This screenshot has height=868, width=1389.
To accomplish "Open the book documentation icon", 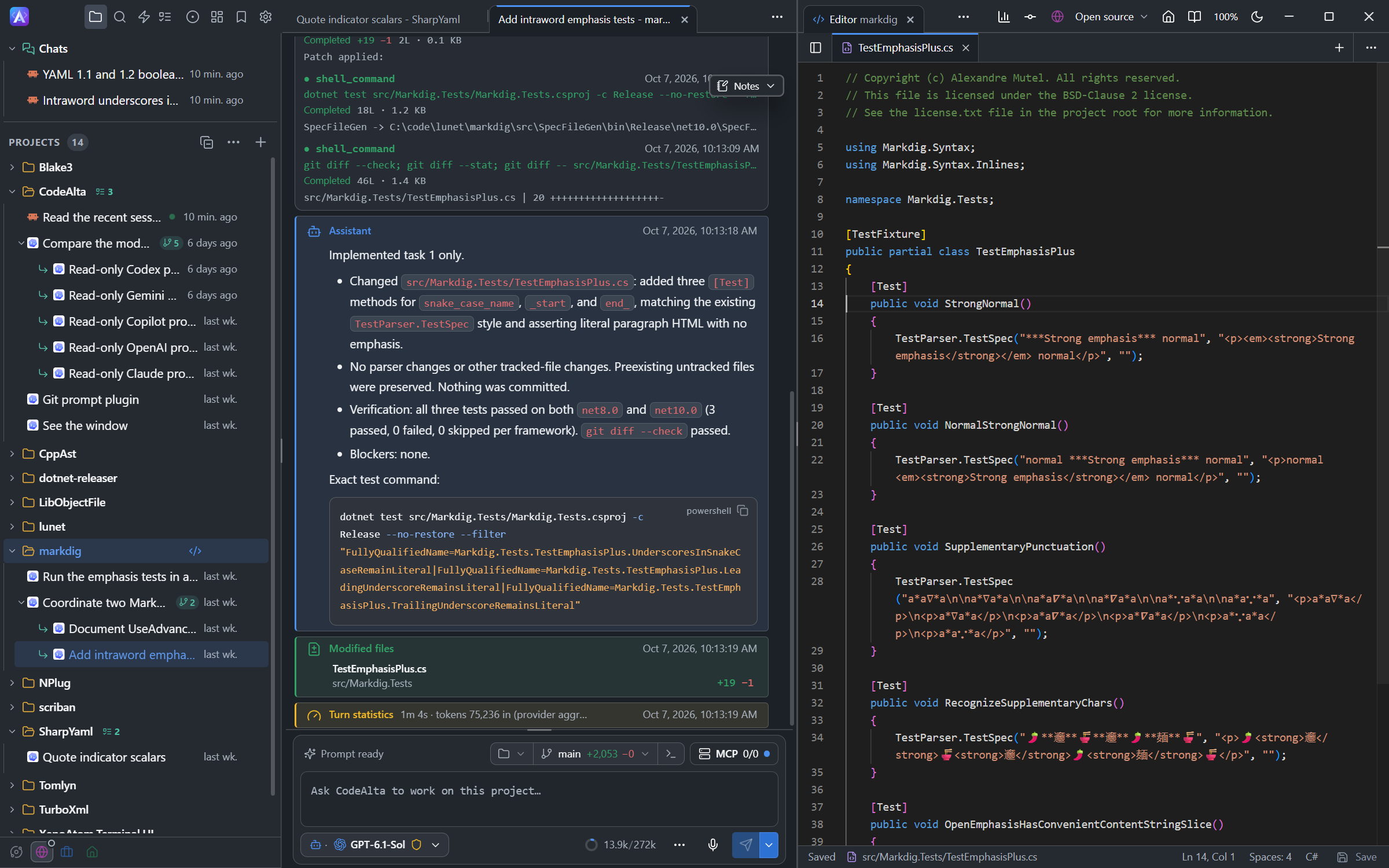I will coord(1195,17).
